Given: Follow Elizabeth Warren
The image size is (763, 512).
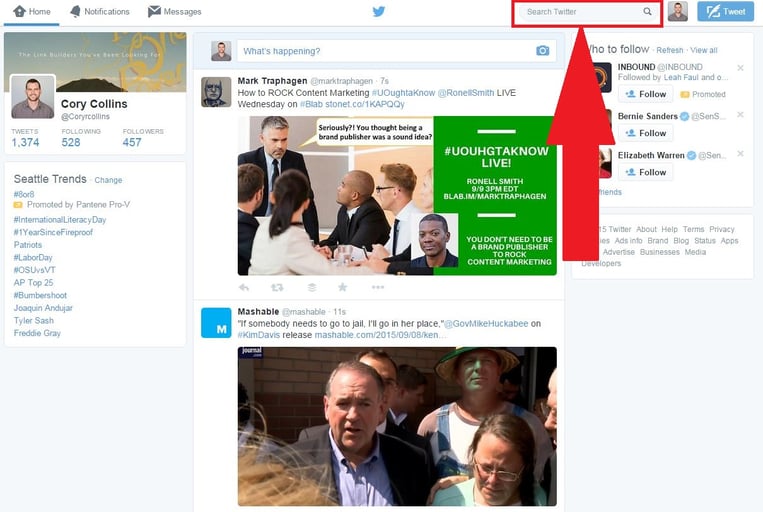Looking at the screenshot, I should (645, 172).
